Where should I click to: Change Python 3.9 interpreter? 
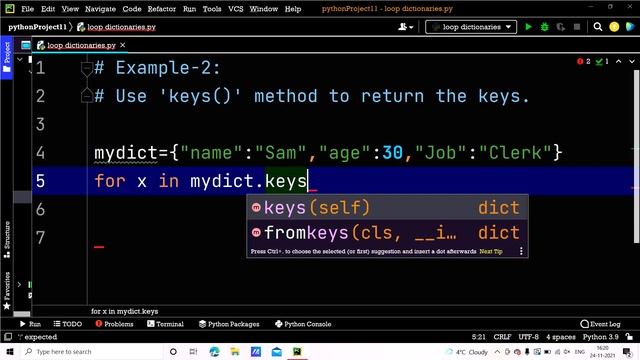(x=600, y=337)
